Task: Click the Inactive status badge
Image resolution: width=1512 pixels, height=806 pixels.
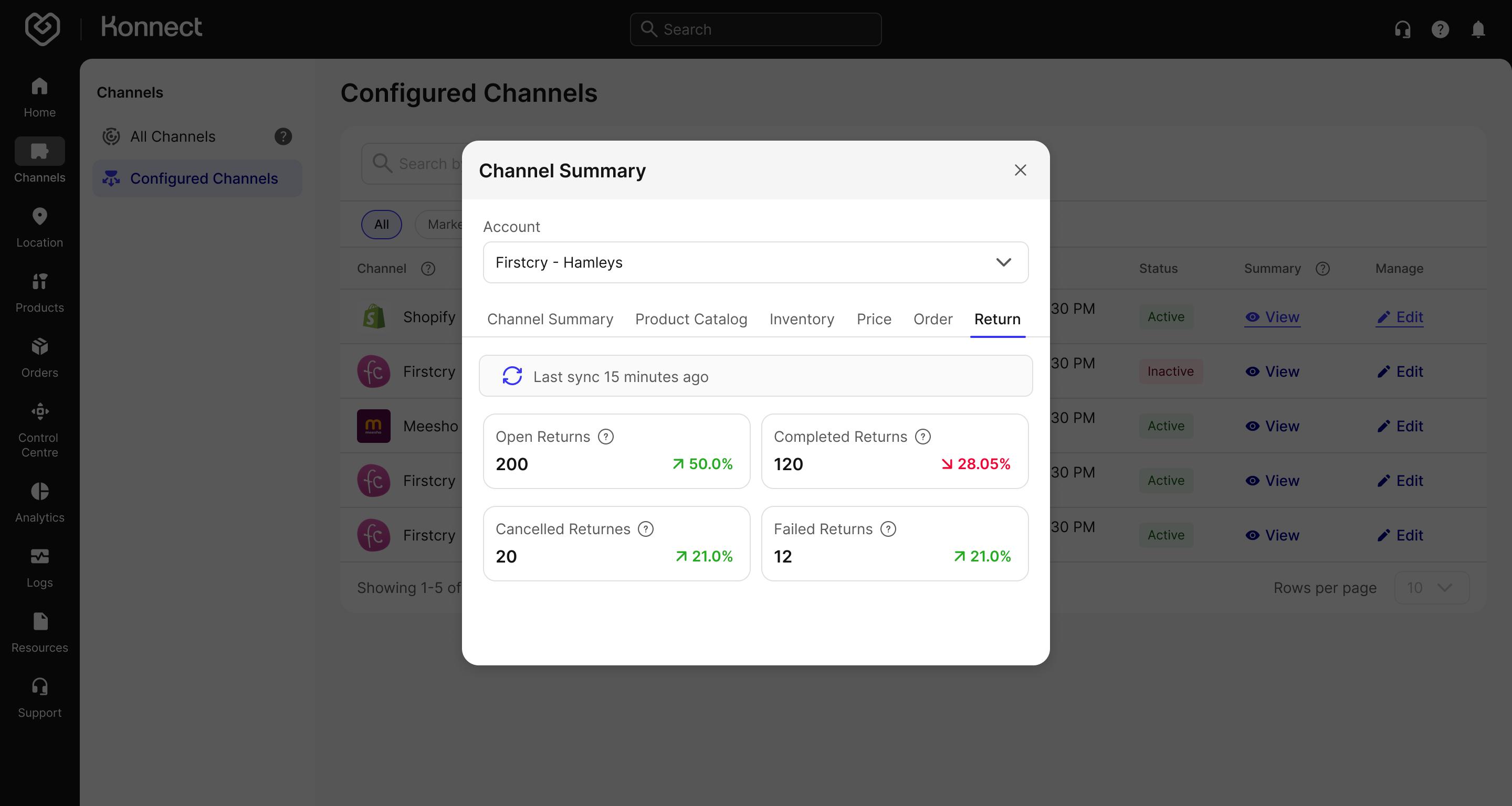Action: (1170, 372)
